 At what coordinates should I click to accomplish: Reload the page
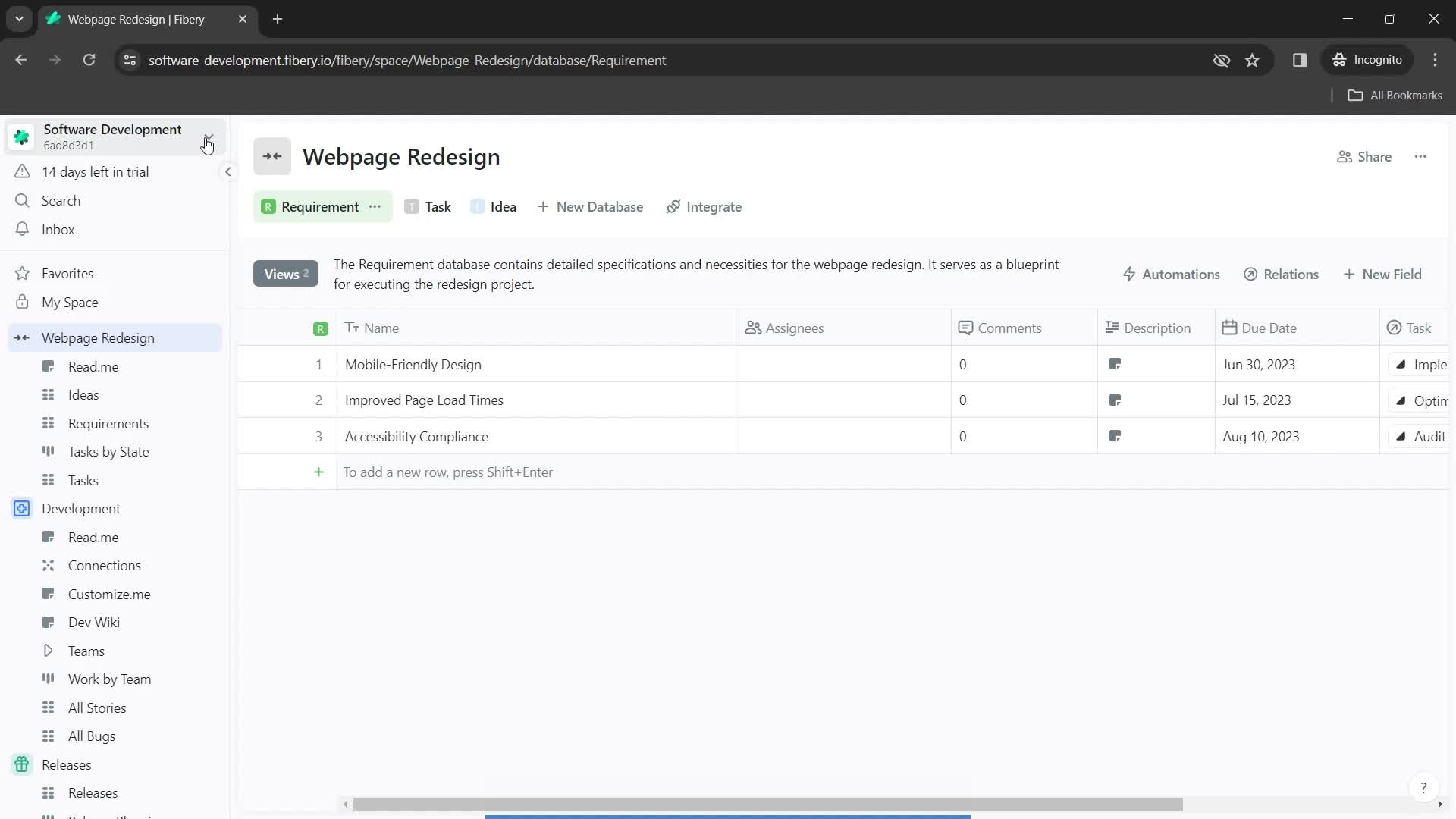click(89, 60)
